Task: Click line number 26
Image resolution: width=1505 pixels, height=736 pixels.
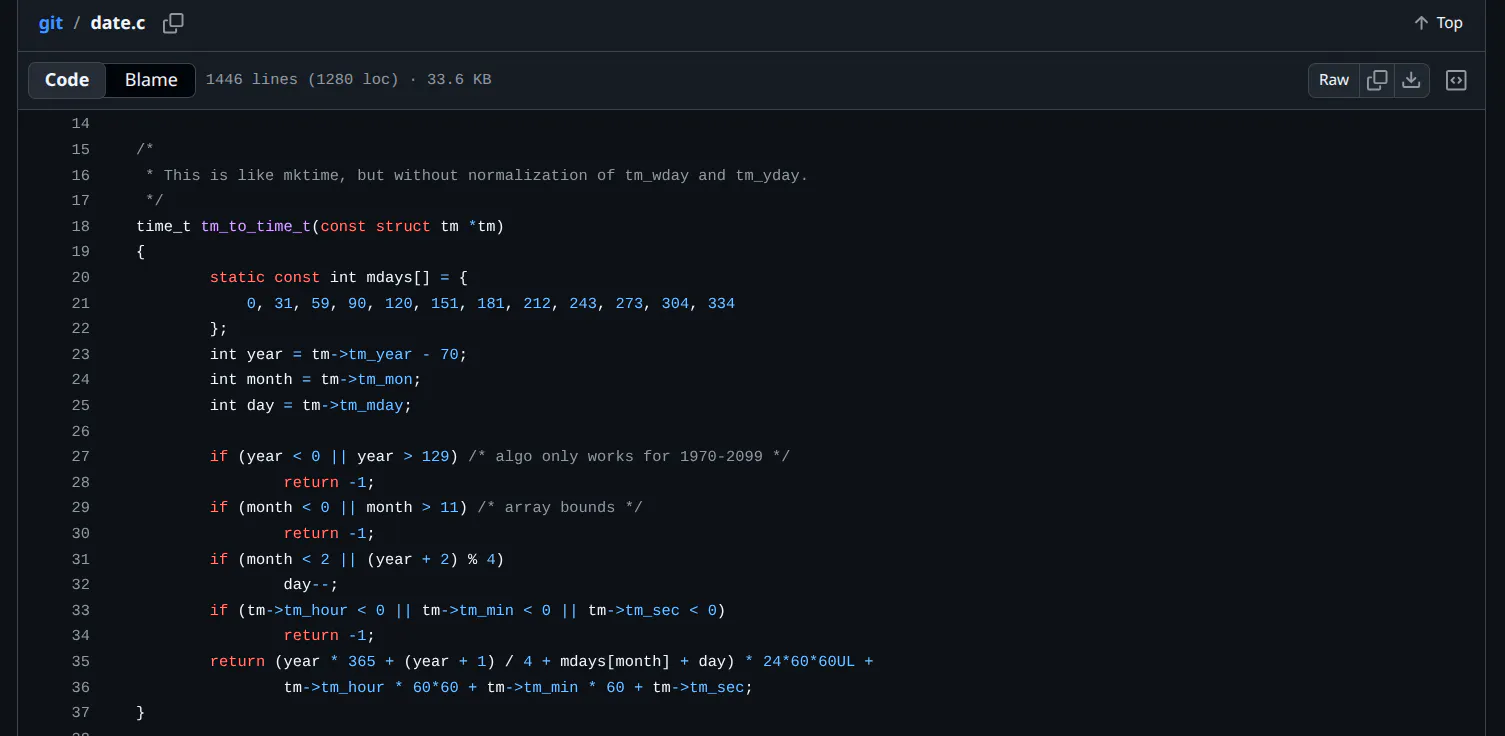Action: (80, 431)
